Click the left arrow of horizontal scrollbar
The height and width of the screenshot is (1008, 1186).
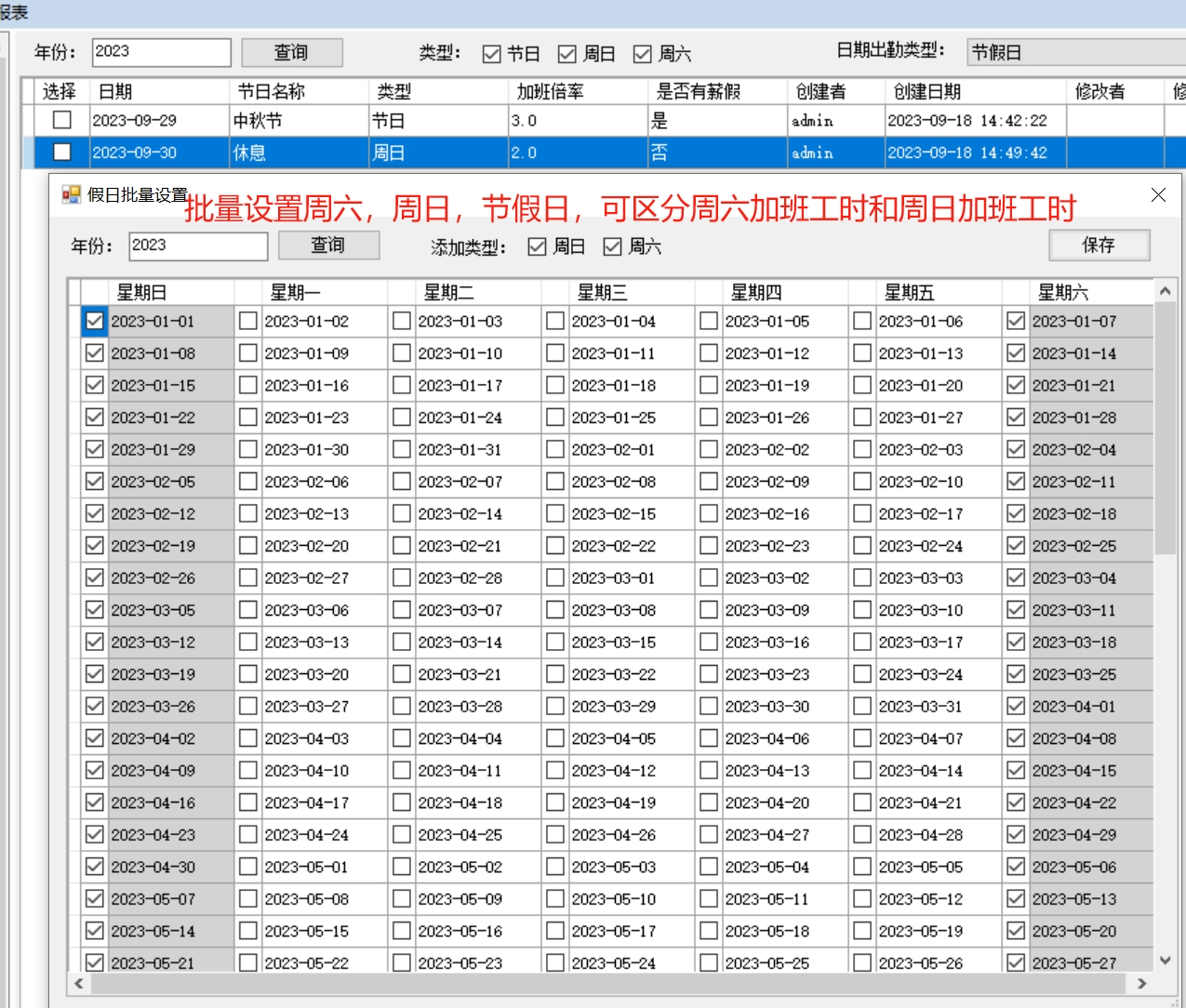click(x=79, y=983)
